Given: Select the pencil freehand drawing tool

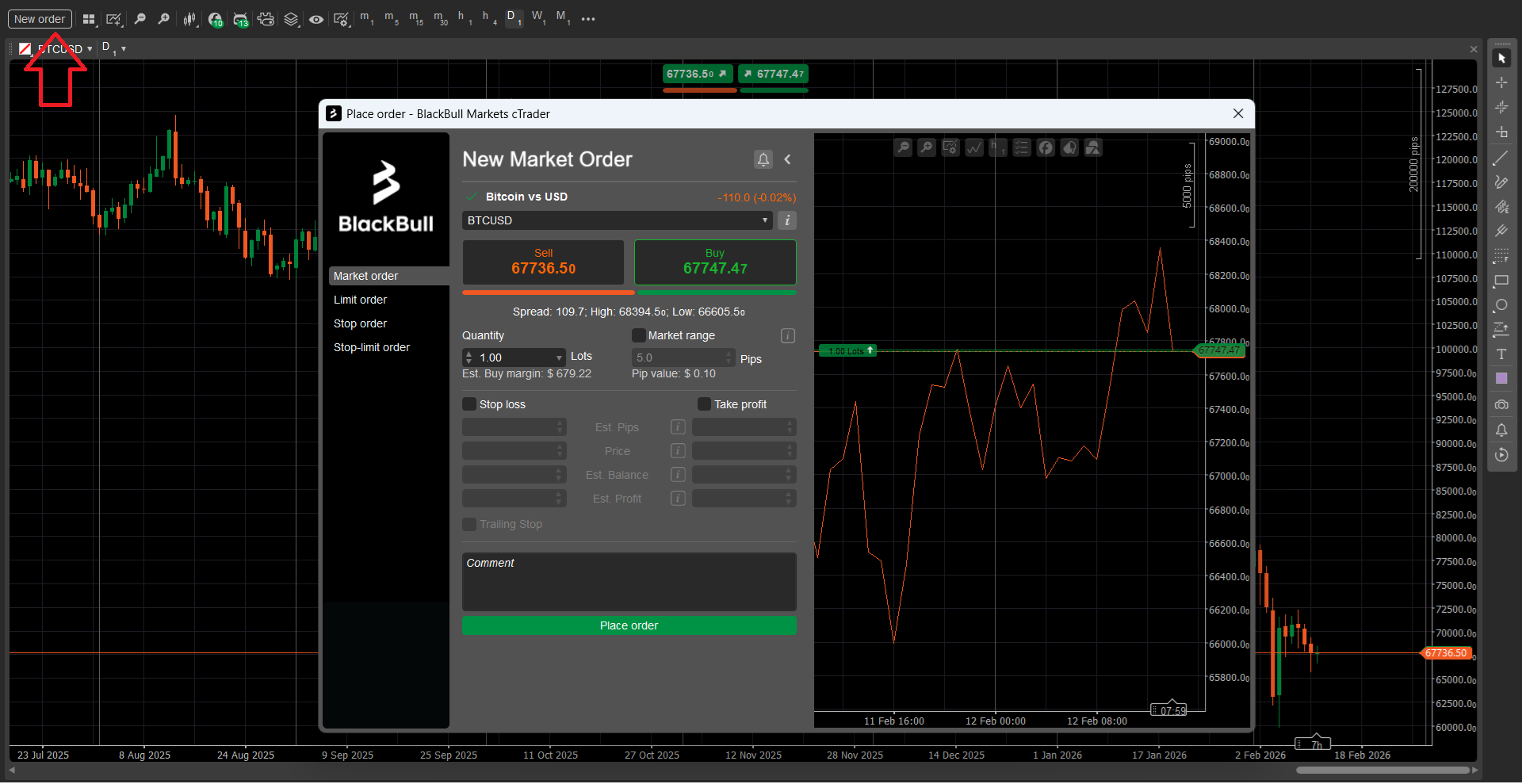Looking at the screenshot, I should (1501, 182).
